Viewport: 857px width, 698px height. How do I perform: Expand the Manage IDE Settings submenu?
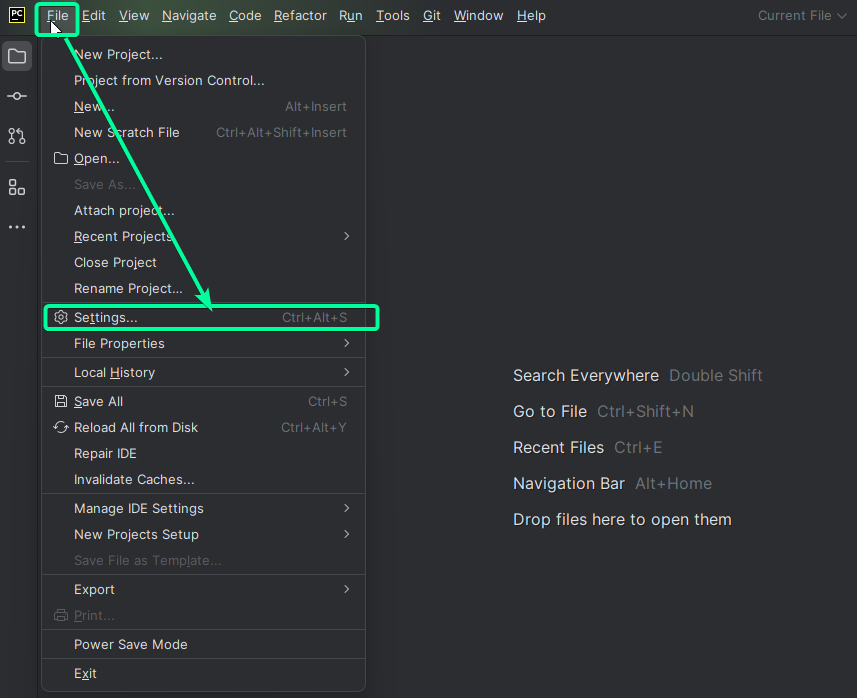[x=203, y=508]
